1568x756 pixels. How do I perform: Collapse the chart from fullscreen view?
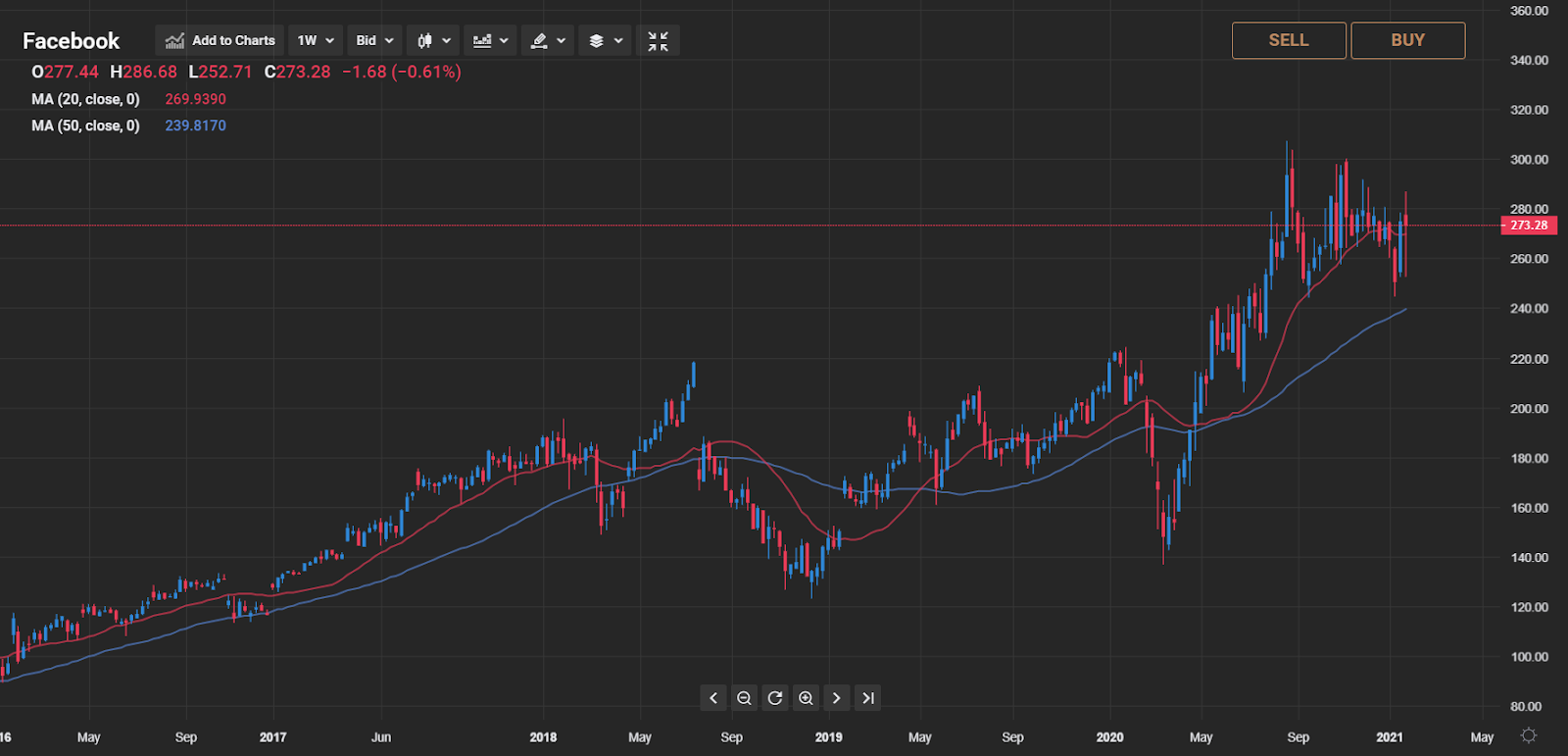click(658, 40)
